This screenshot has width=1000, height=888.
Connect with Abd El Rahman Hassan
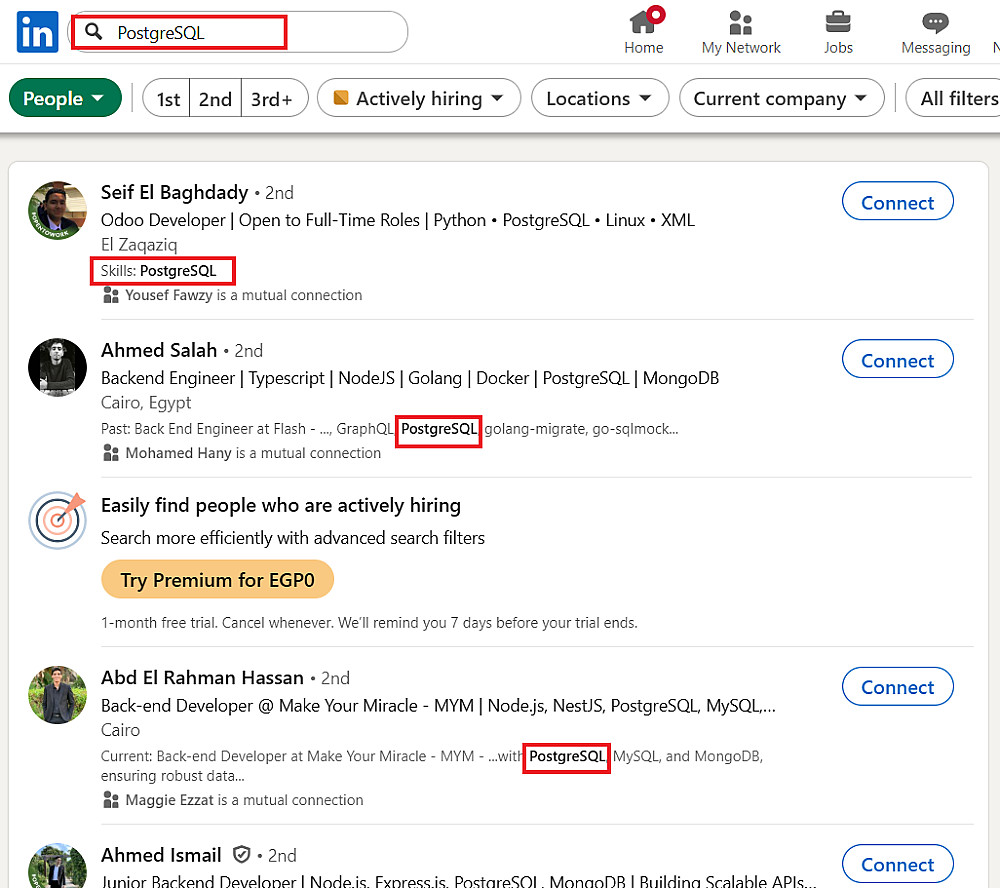[x=897, y=686]
